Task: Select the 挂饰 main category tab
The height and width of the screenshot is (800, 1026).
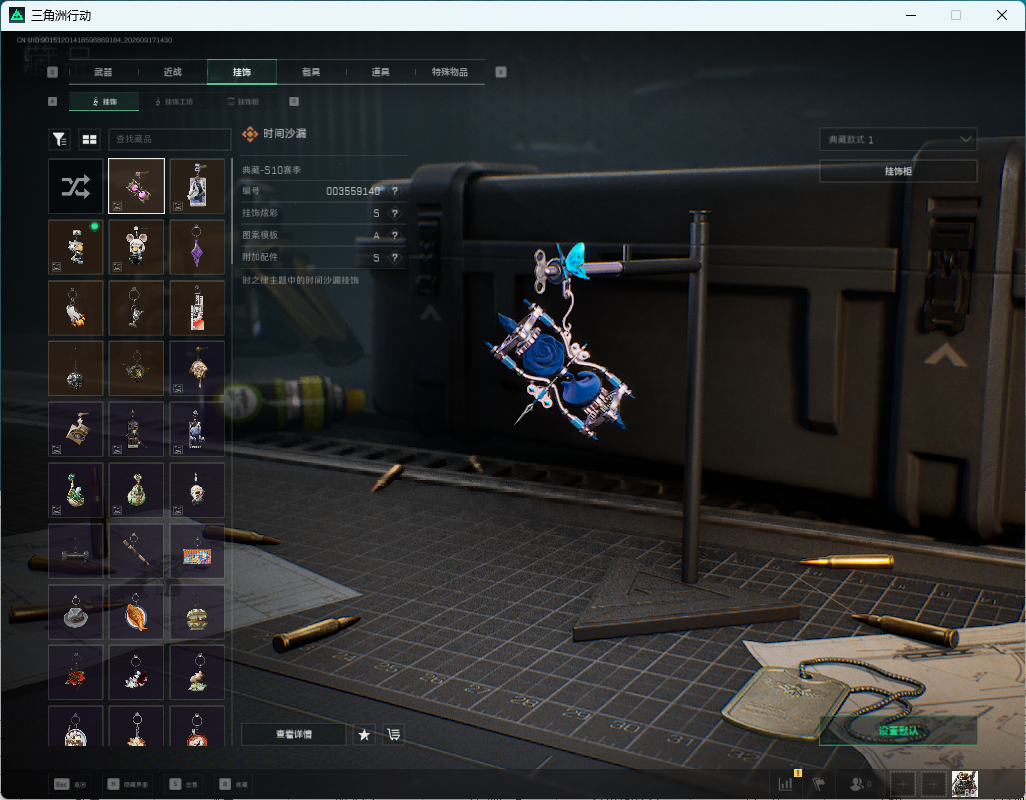Action: pos(242,72)
